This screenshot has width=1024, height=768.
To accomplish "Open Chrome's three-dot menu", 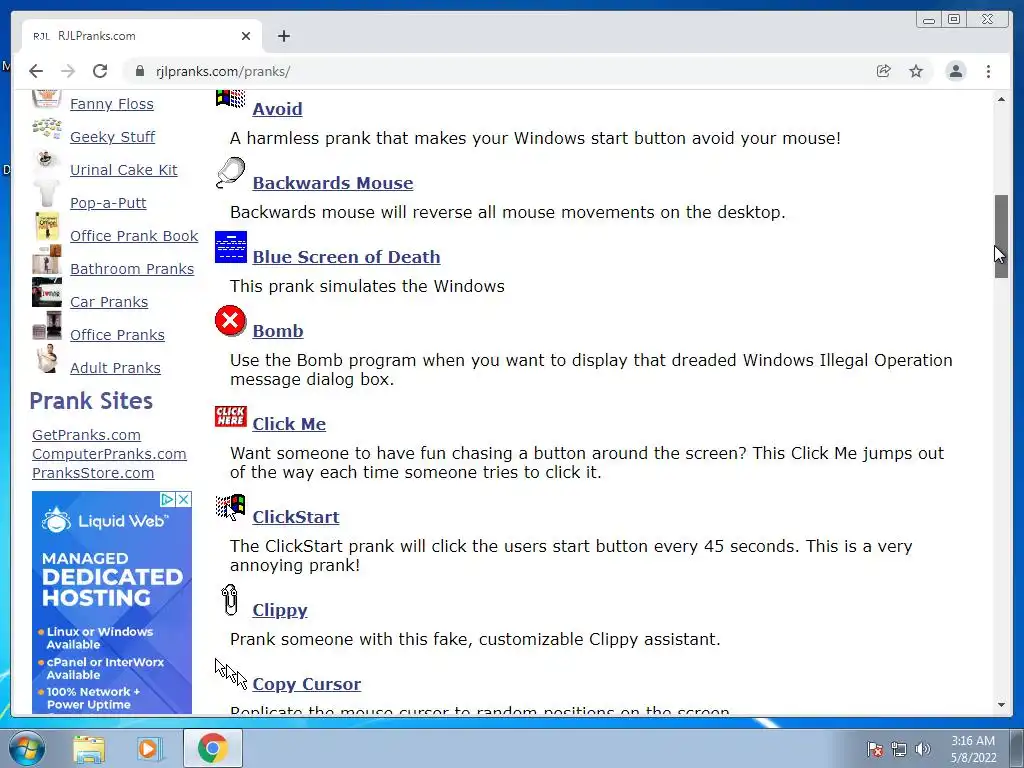I will click(988, 71).
